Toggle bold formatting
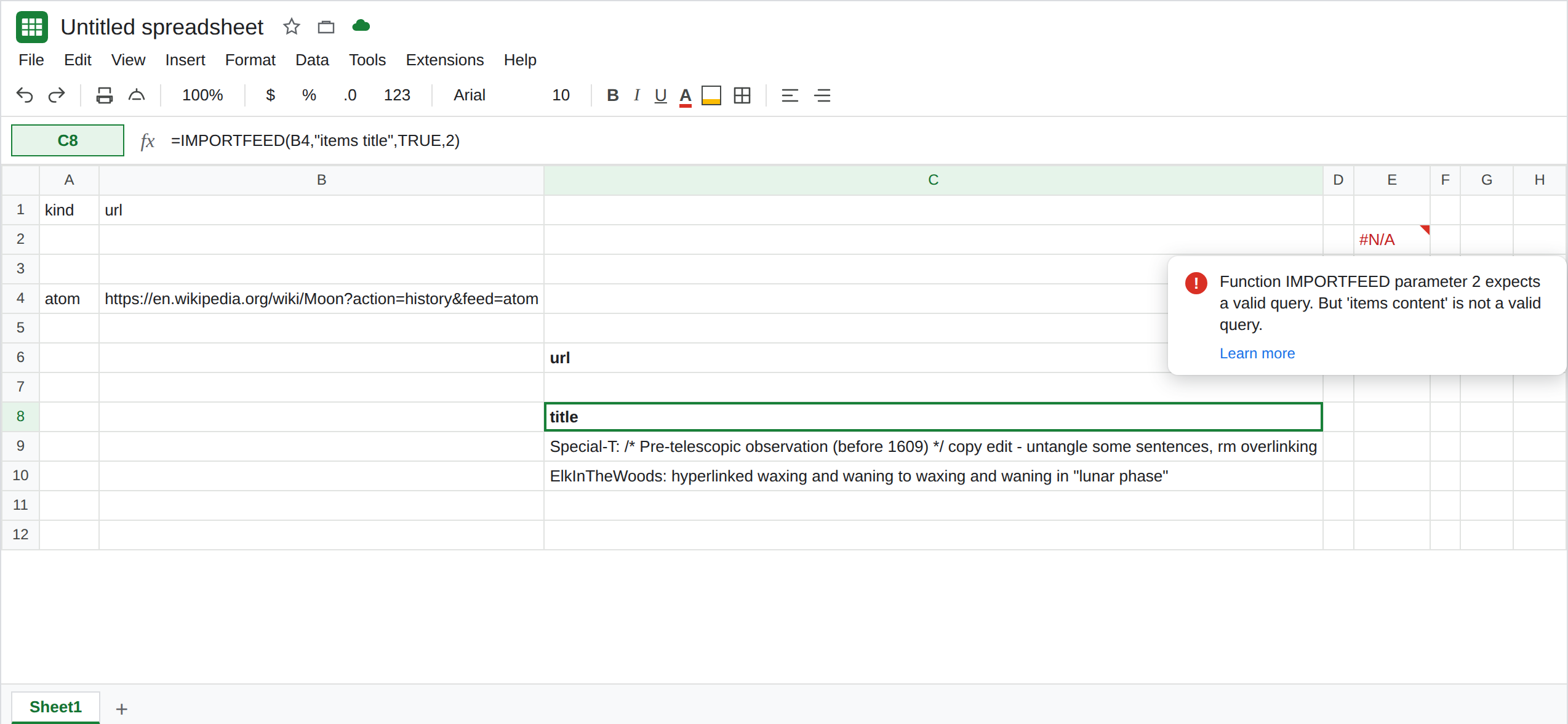The width and height of the screenshot is (1568, 724). click(612, 95)
